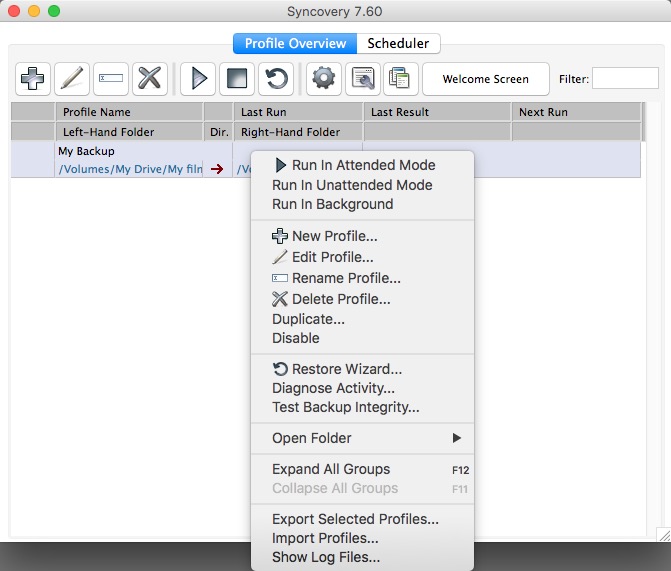Choose Test Backup Integrity...
This screenshot has height=571, width=671.
(362, 407)
